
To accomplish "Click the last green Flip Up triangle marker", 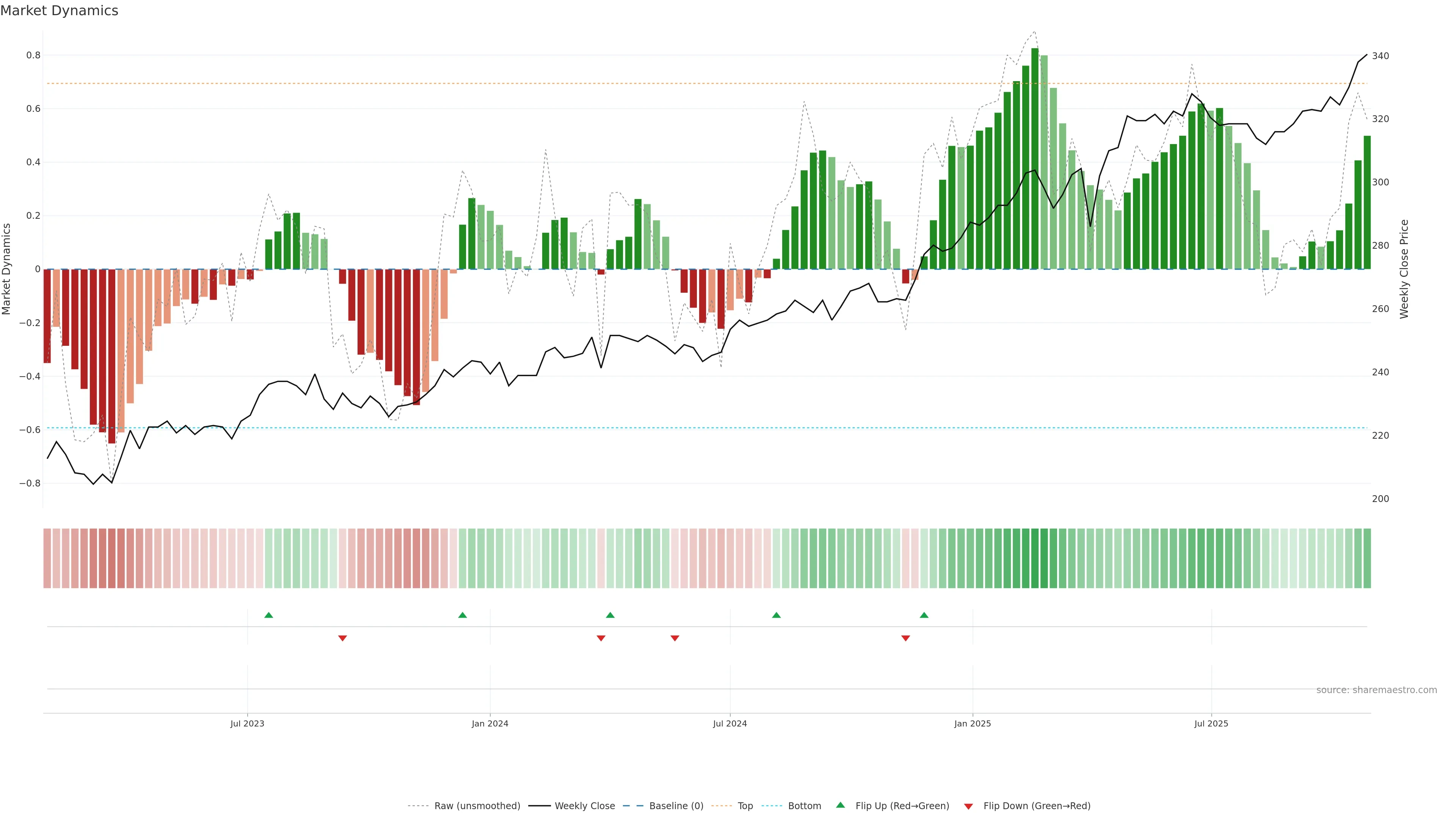I will tap(924, 615).
